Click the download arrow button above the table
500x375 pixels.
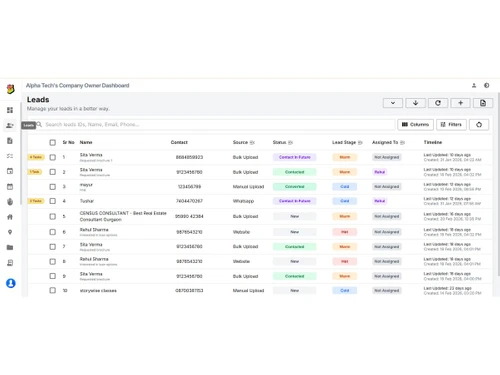(415, 103)
